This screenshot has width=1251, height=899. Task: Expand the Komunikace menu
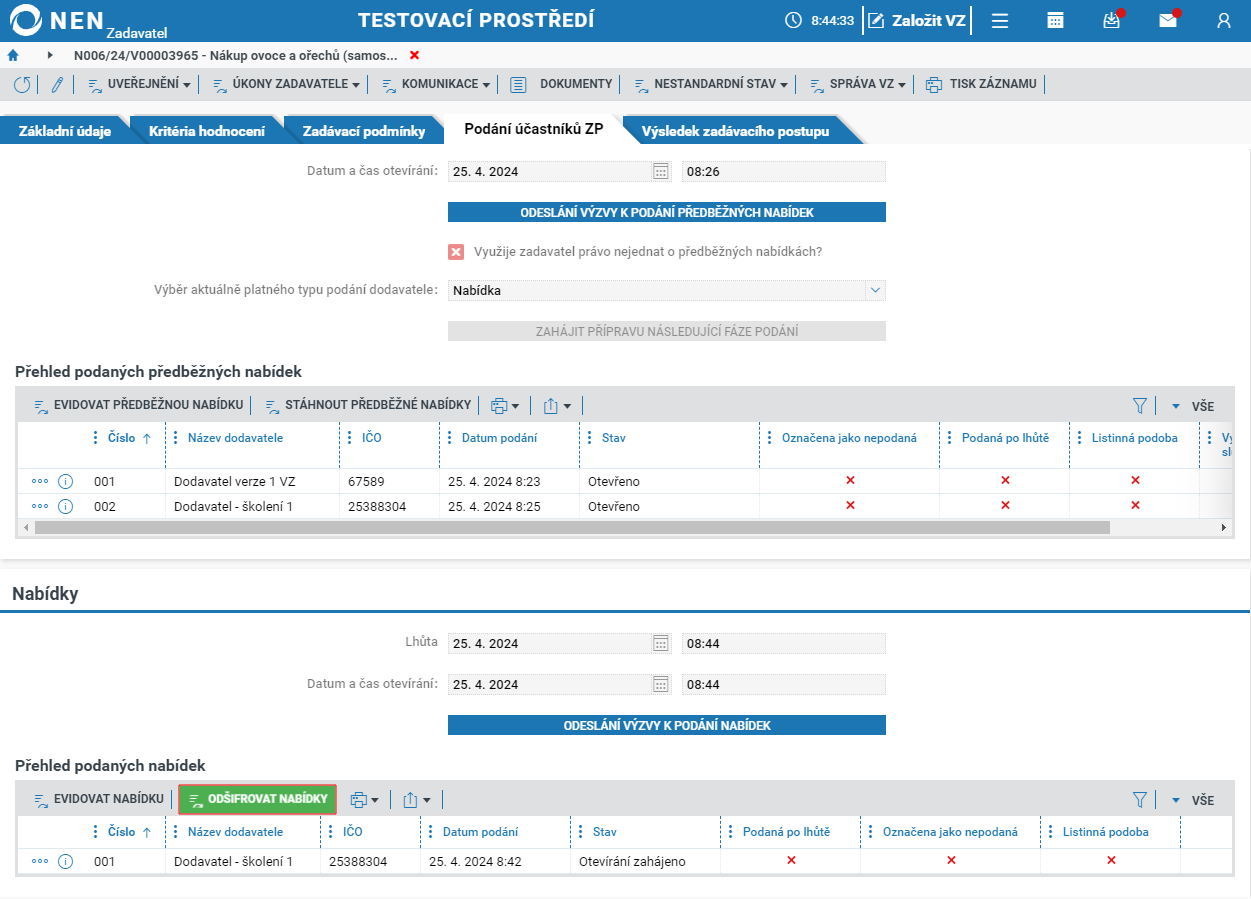[x=436, y=85]
